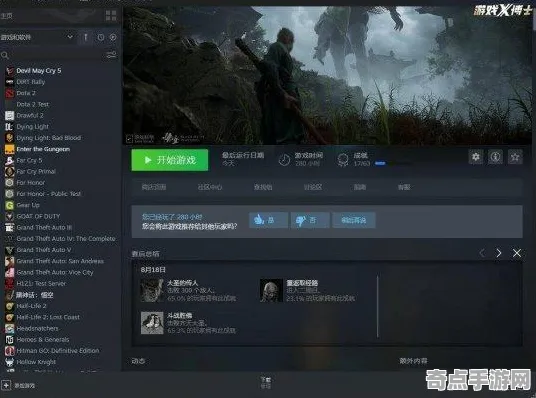Click the 稍后再说 button

(354, 220)
